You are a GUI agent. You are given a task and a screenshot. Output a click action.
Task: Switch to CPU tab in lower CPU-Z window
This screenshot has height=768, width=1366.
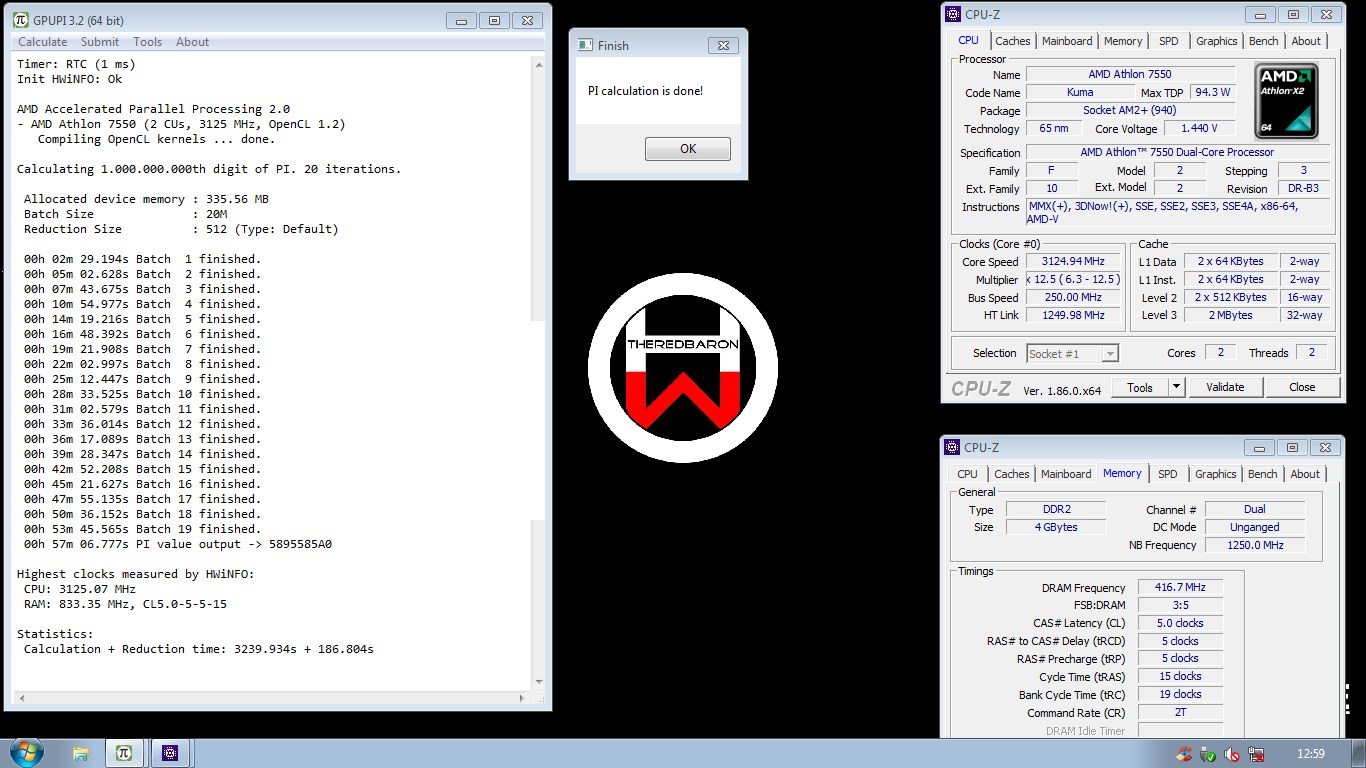pos(968,474)
